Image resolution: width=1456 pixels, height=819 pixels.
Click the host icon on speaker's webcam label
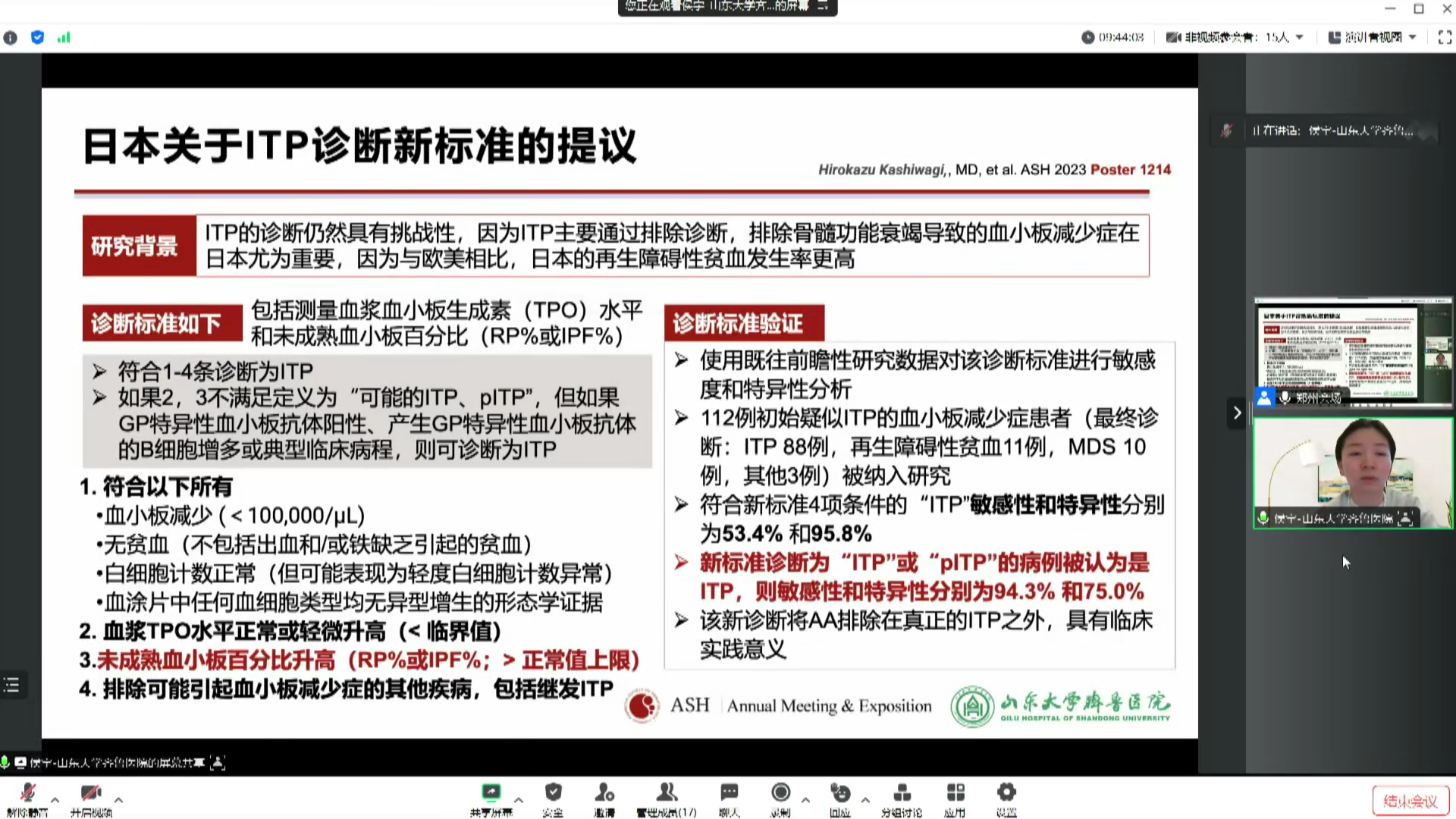coord(1405,518)
